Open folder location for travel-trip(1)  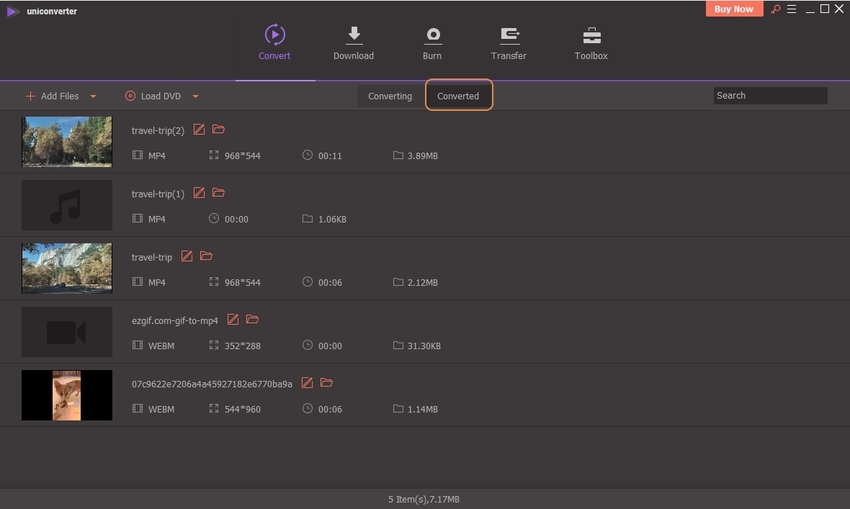click(x=219, y=192)
